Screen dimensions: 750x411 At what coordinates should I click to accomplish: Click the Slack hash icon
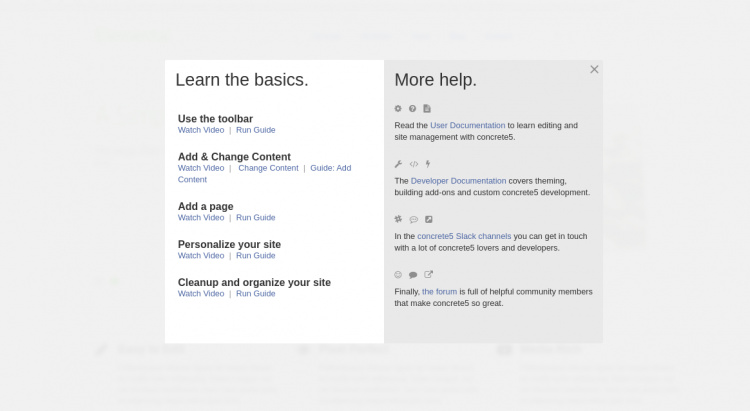(398, 219)
